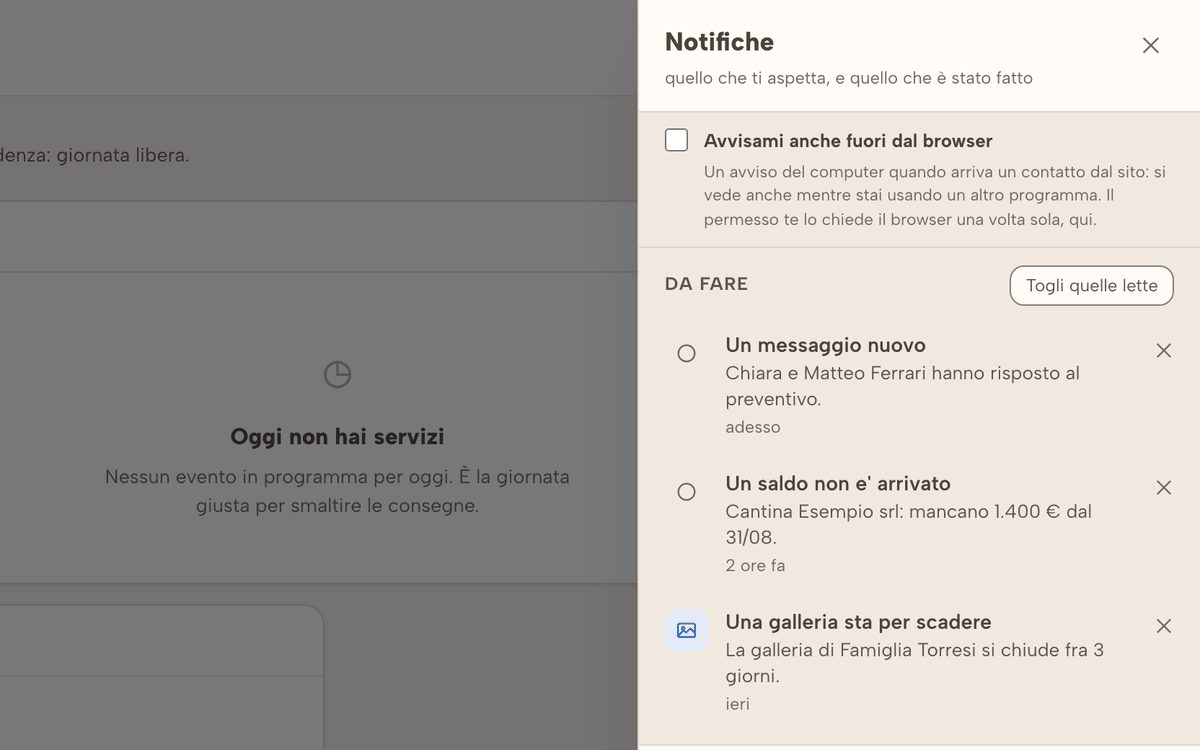Dismiss the Un messaggio nuovo notification
The image size is (1200, 750).
click(x=1163, y=350)
